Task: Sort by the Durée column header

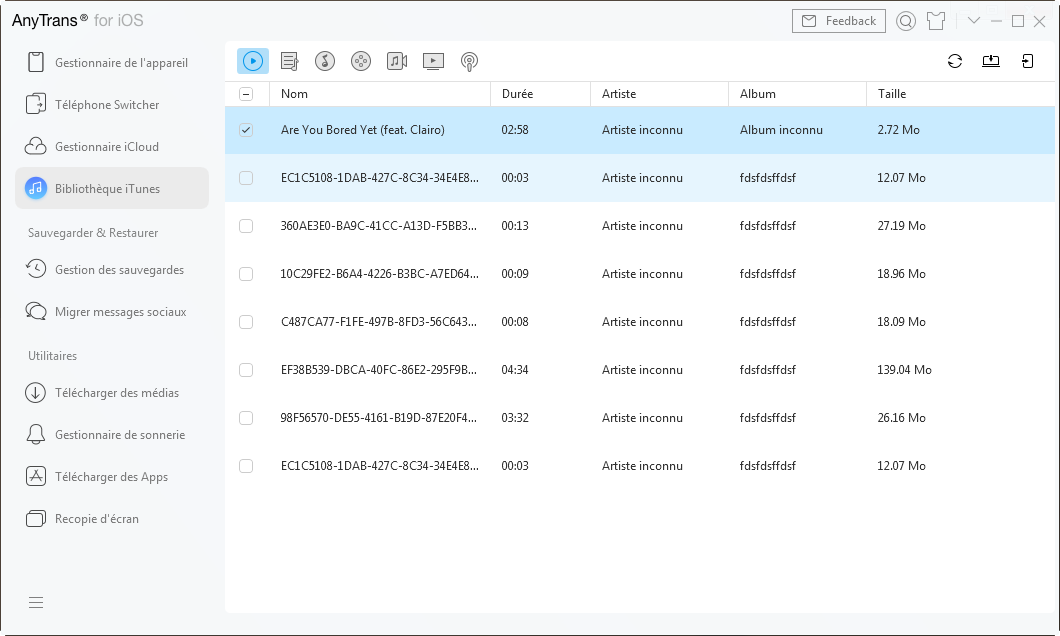Action: [x=541, y=94]
